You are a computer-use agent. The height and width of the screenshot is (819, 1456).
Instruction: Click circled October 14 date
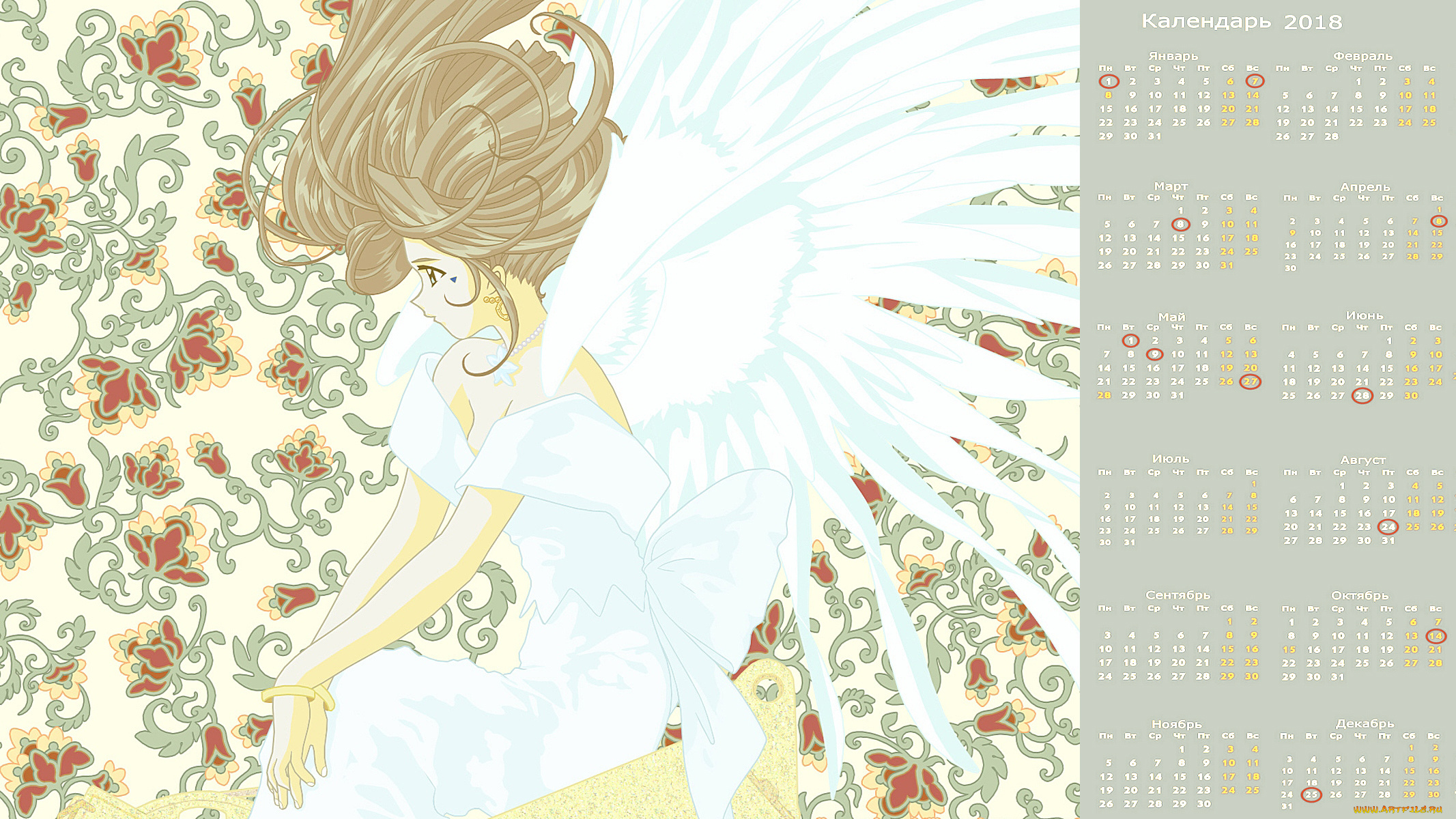1436,636
